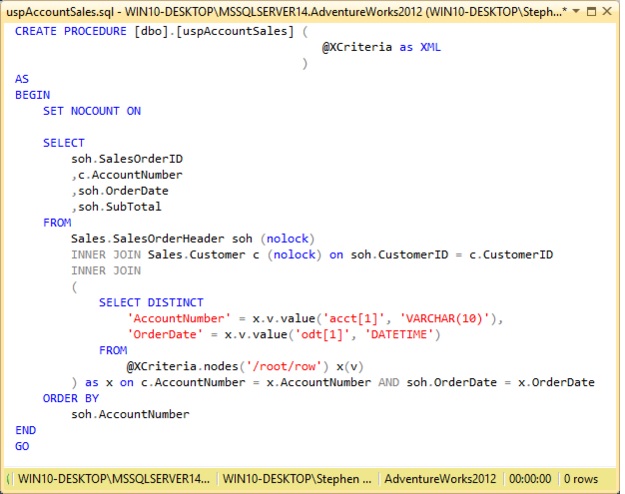Click AdventureWorks2012 in the status bar

click(440, 478)
